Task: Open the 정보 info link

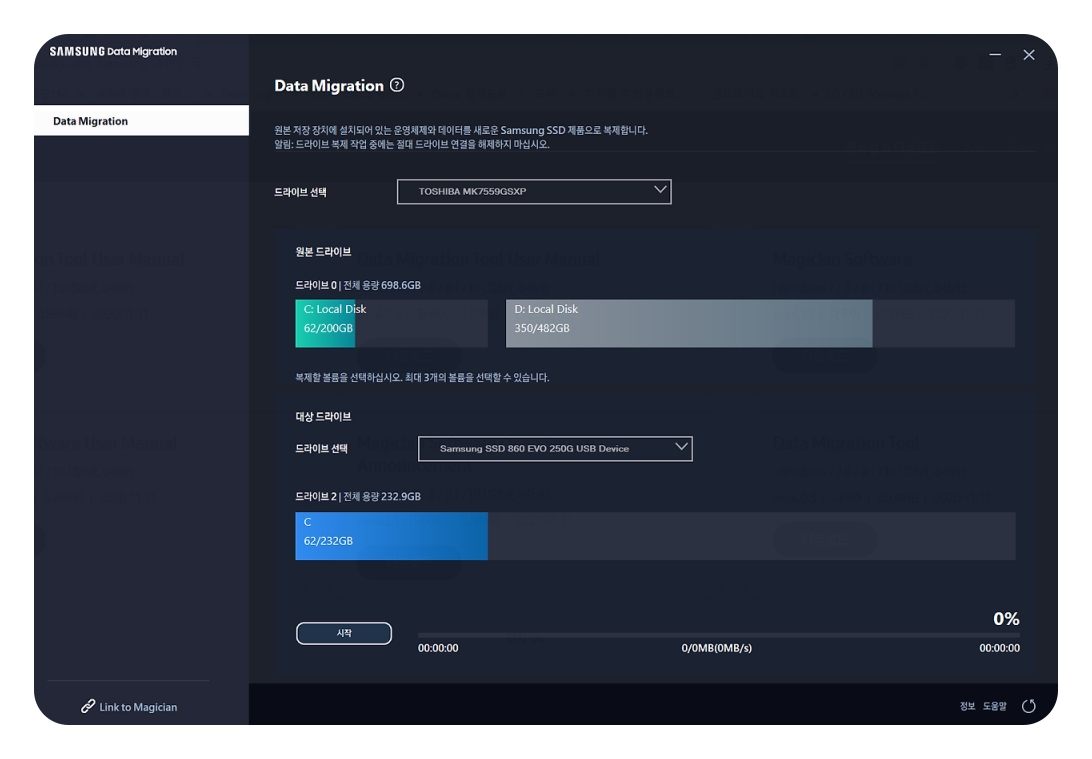Action: pos(967,706)
